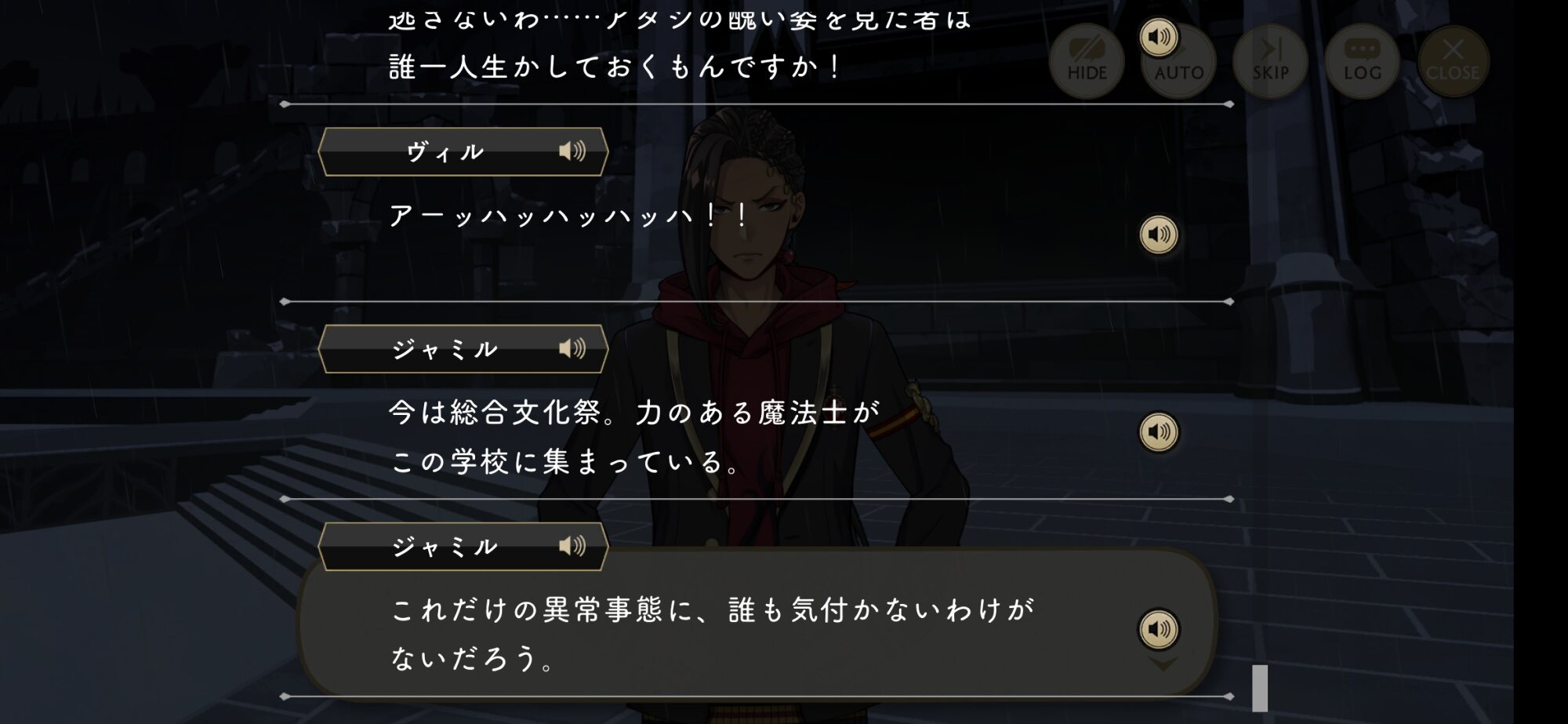
Task: Click the 誰一人生かしておくもんですか dialogue text
Action: [615, 67]
